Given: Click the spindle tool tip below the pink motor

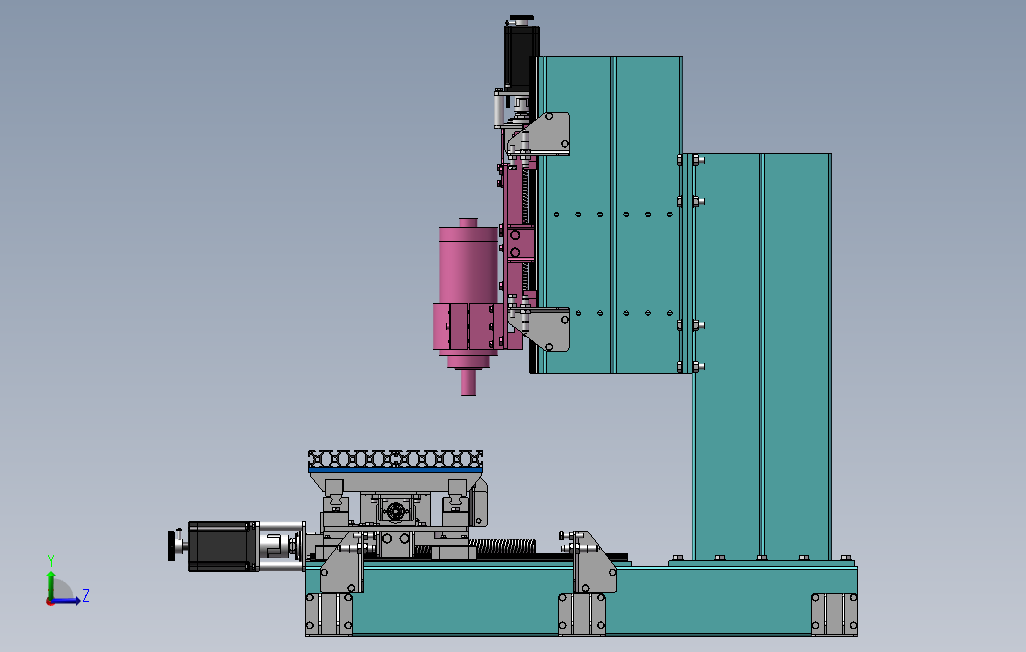Looking at the screenshot, I should coord(468,382).
